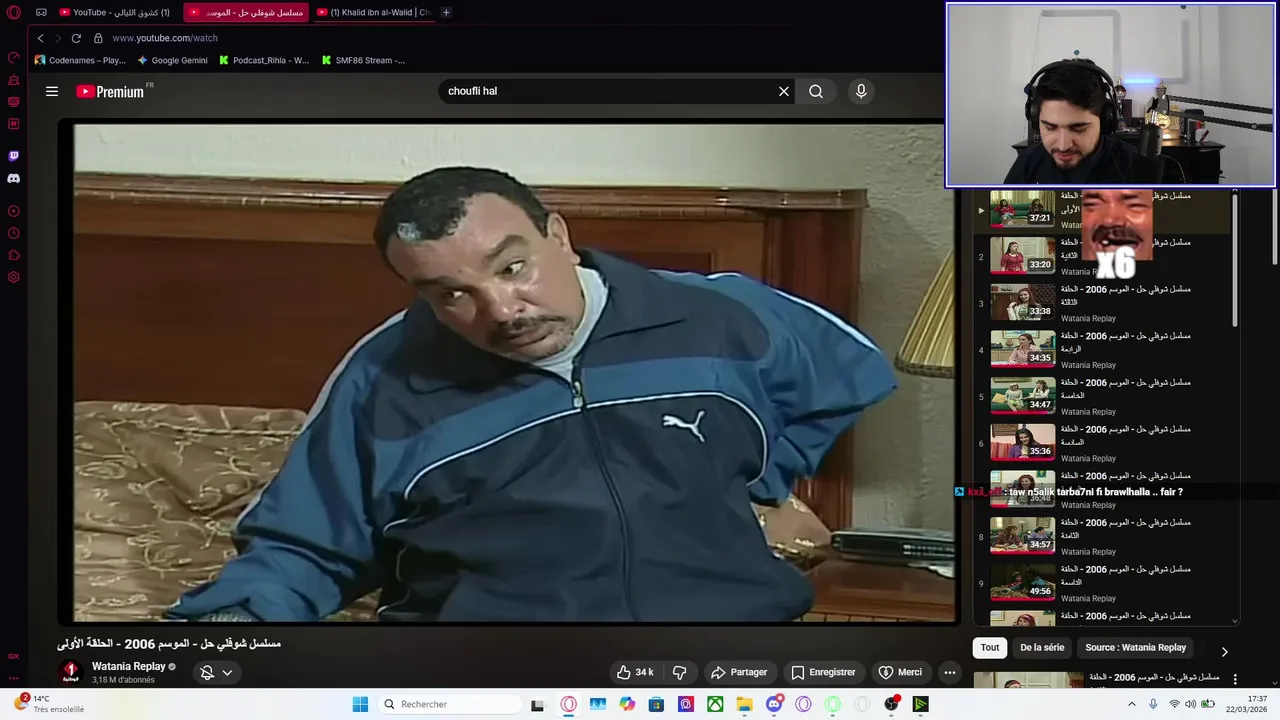Show more filter chips with right arrow
1280x720 pixels.
1224,651
